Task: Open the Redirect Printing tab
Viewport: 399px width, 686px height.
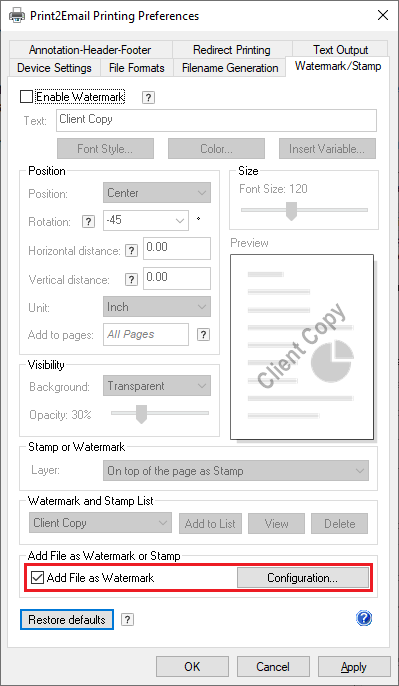Action: click(x=232, y=50)
